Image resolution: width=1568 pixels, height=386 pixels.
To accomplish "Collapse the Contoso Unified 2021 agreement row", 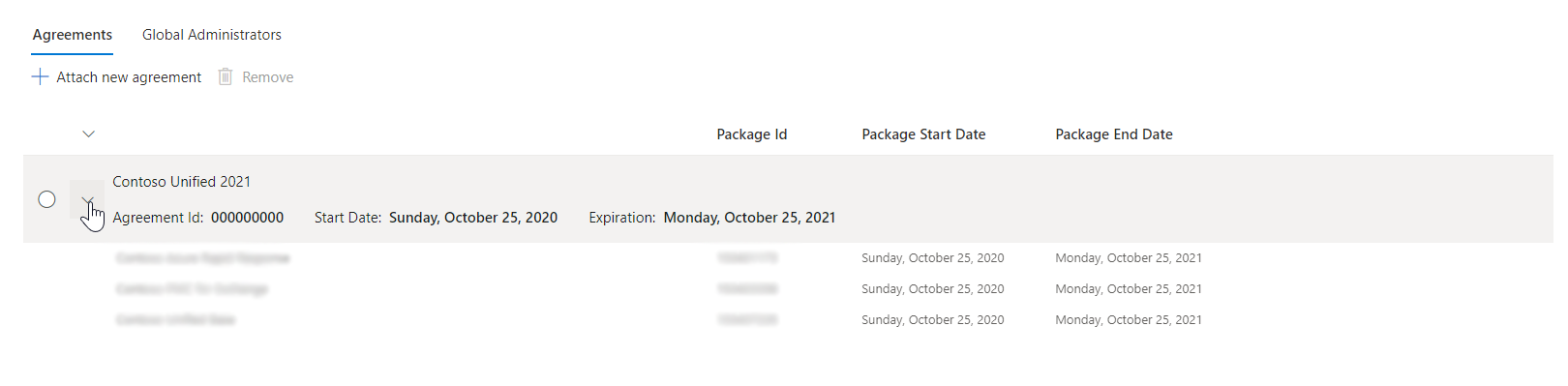I will tap(87, 200).
